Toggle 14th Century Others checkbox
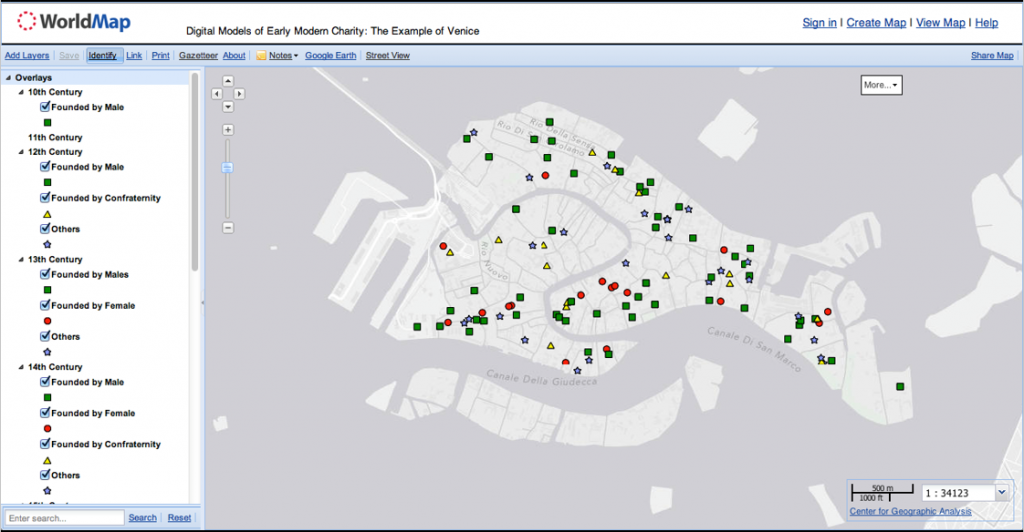1024x532 pixels. coord(45,475)
